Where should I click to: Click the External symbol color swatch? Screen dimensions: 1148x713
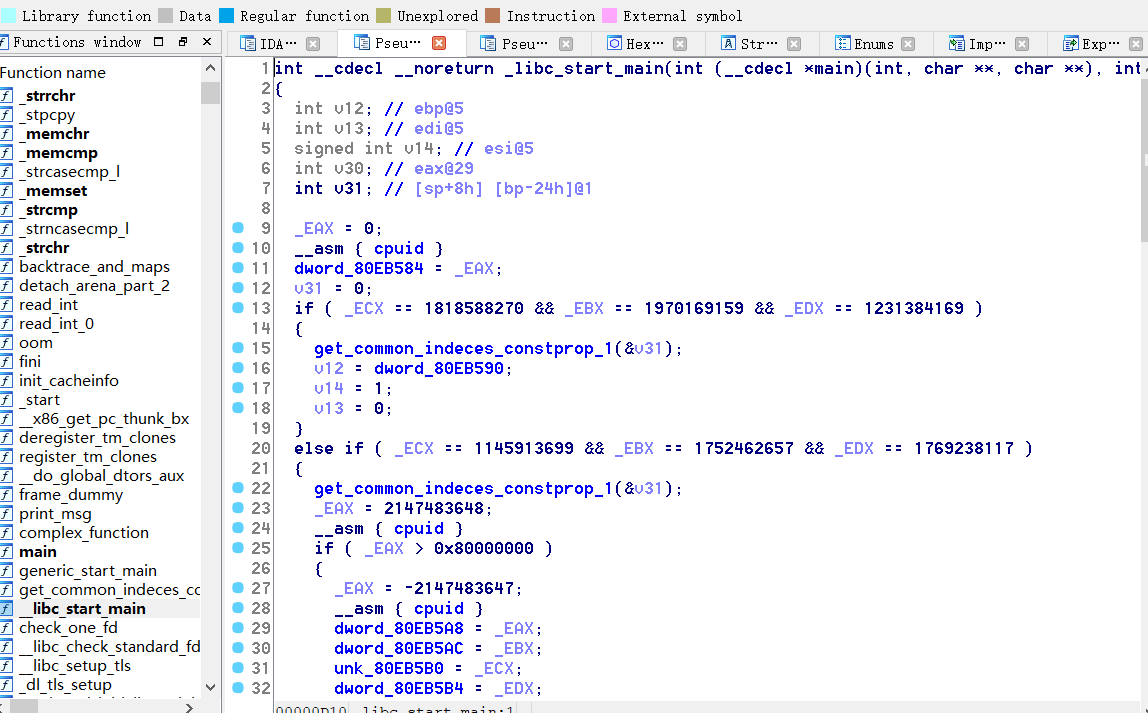609,15
